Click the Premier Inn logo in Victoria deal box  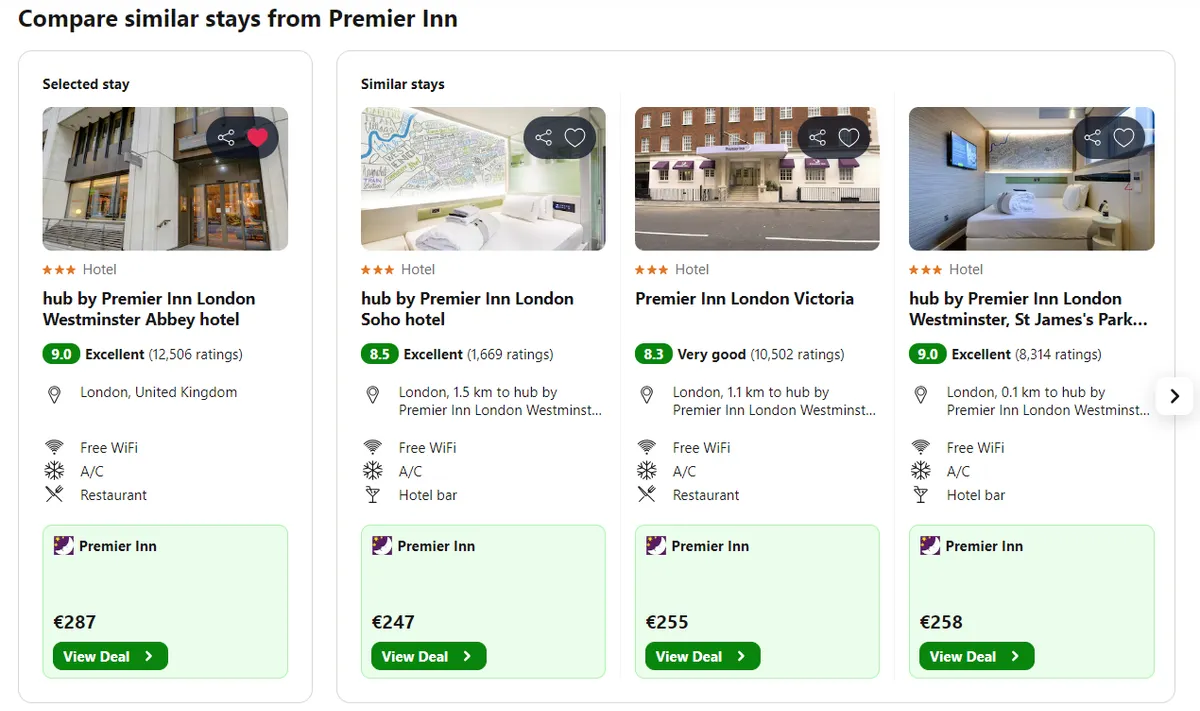click(x=655, y=545)
